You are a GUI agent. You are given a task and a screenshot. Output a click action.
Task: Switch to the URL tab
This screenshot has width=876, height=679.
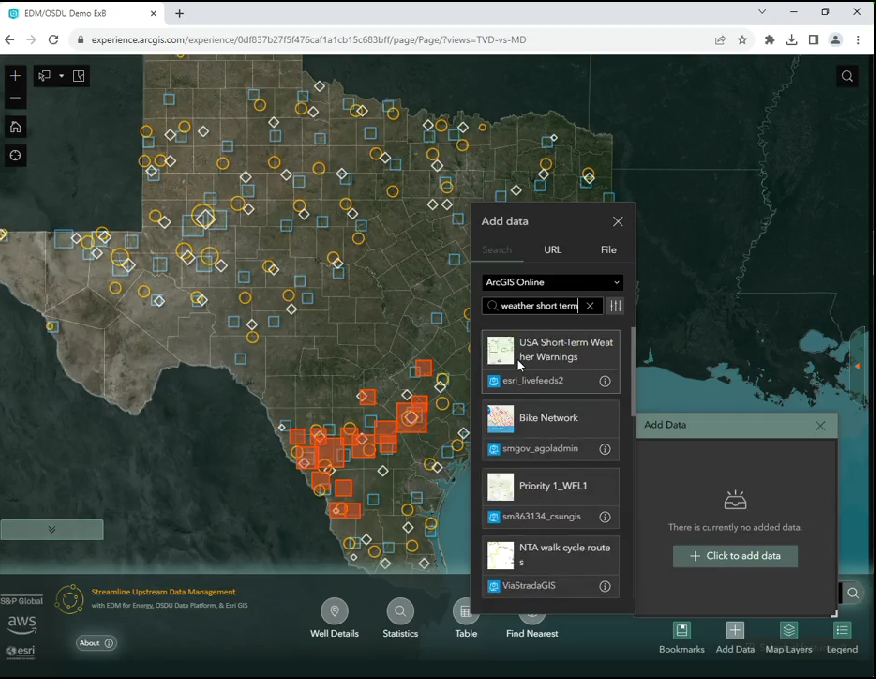pyautogui.click(x=553, y=250)
